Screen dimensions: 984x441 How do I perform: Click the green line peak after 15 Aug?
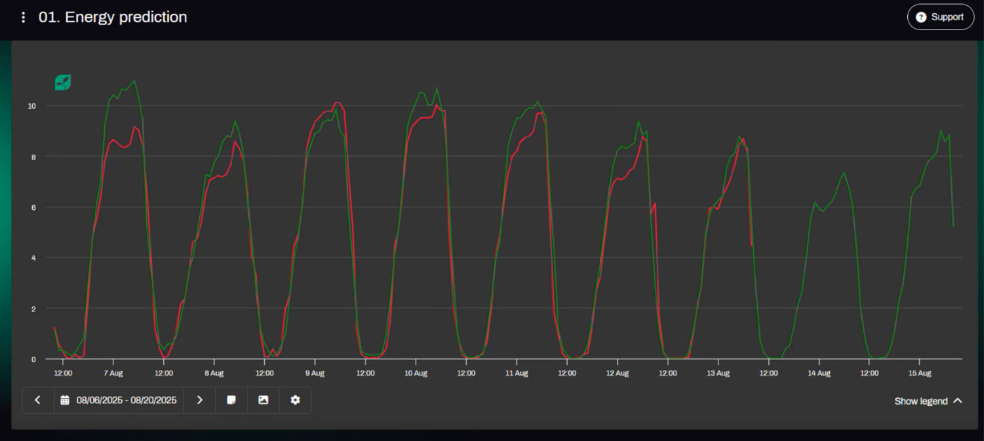coord(941,131)
